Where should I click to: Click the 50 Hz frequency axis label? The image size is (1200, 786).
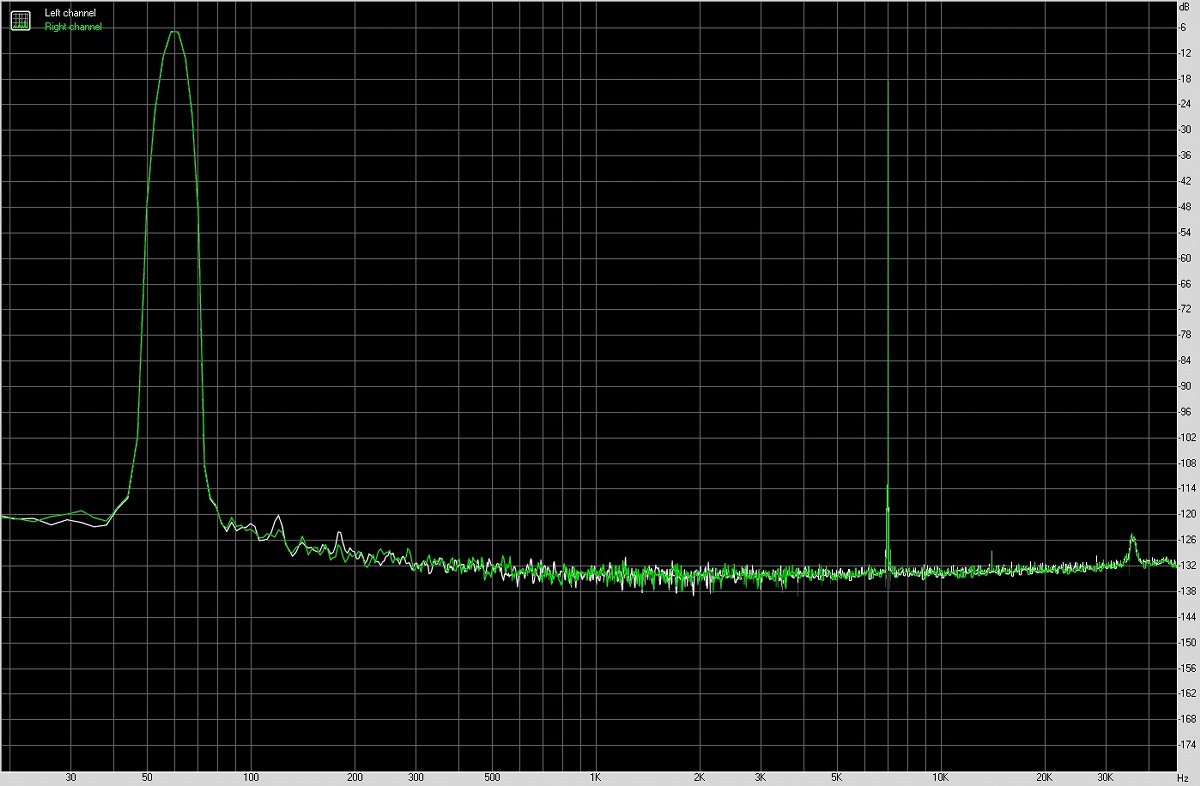coord(147,777)
